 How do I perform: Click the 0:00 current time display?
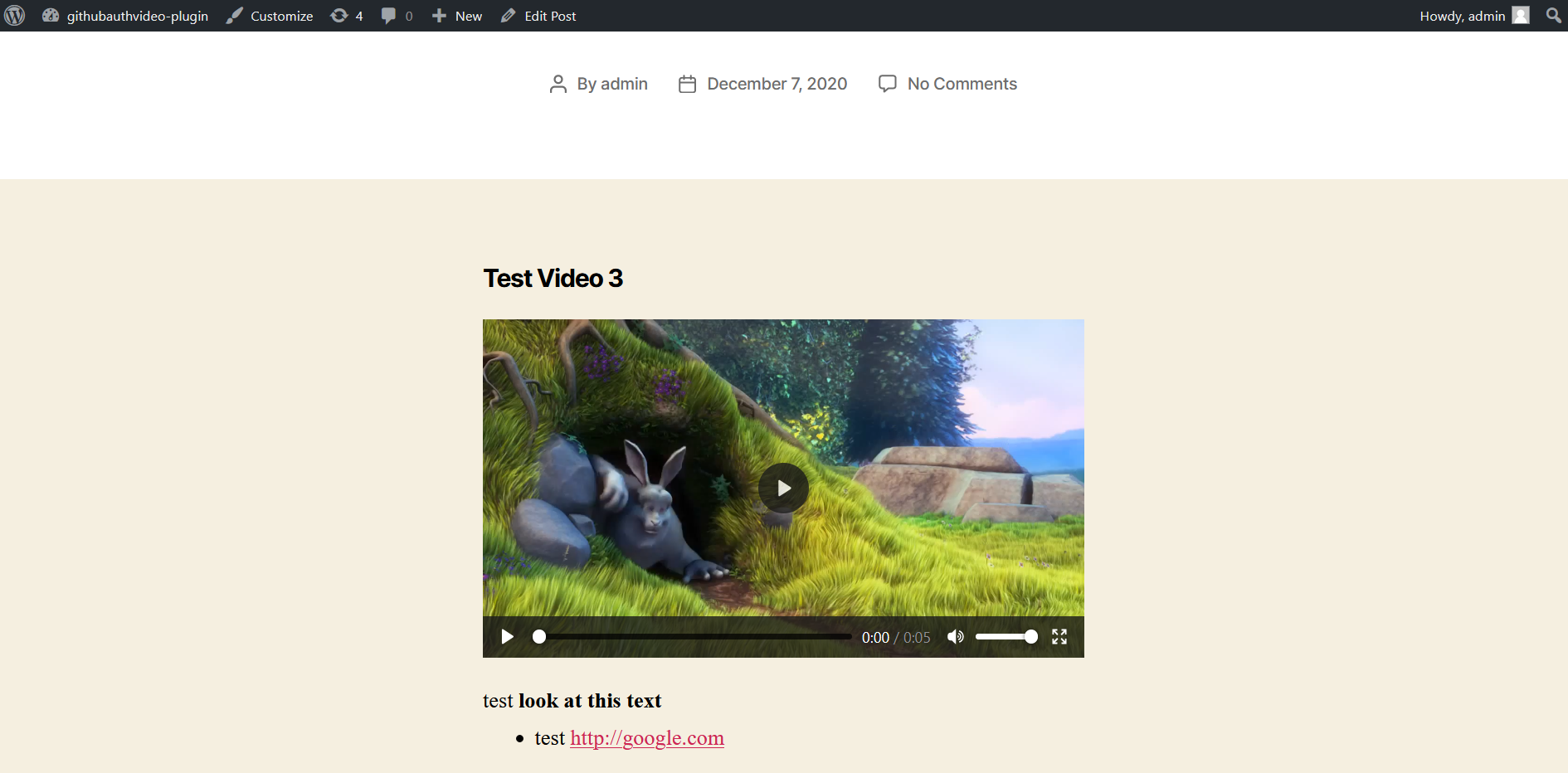point(875,638)
